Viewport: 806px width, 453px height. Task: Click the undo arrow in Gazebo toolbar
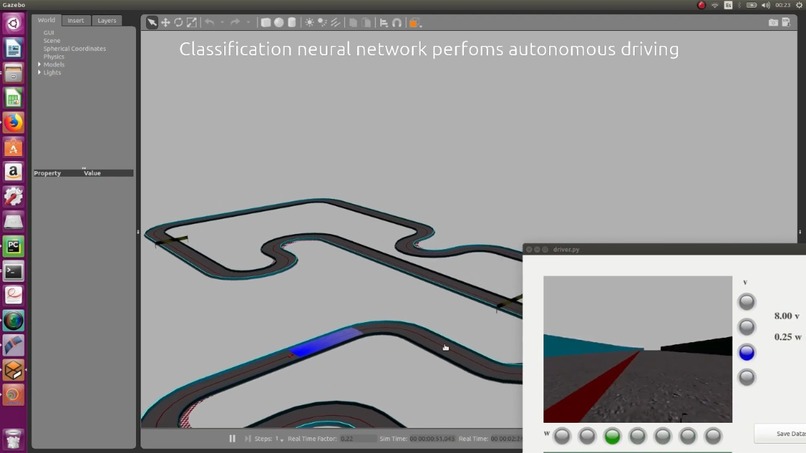click(x=210, y=22)
